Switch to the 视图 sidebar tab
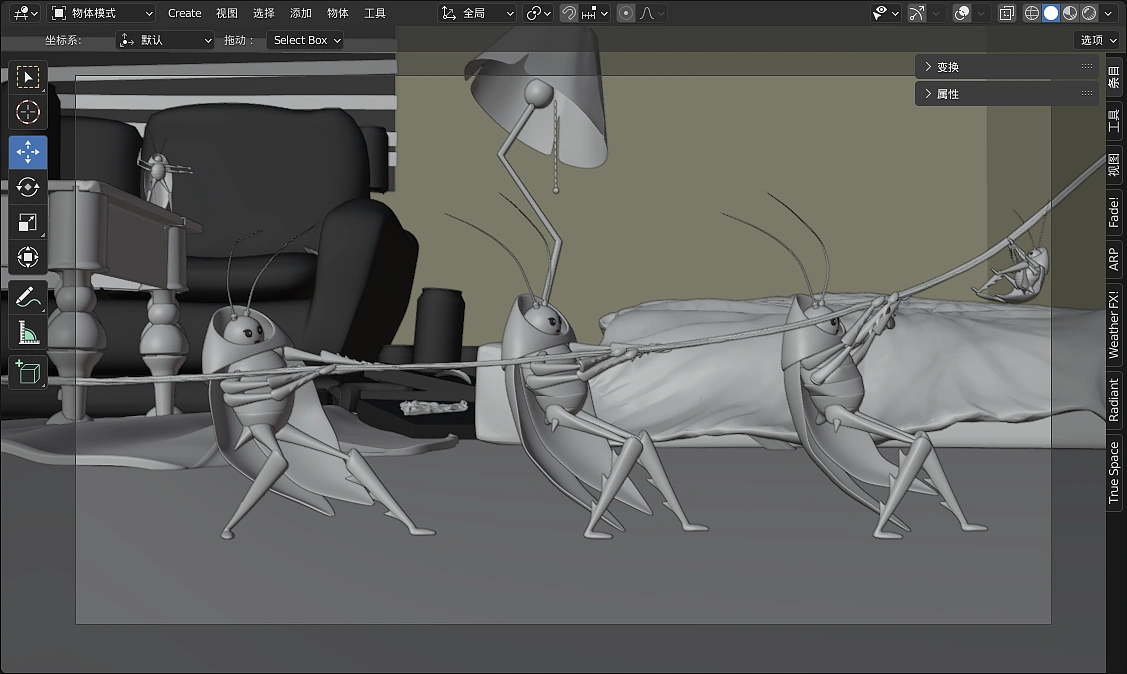Image resolution: width=1127 pixels, height=674 pixels. click(x=1114, y=165)
